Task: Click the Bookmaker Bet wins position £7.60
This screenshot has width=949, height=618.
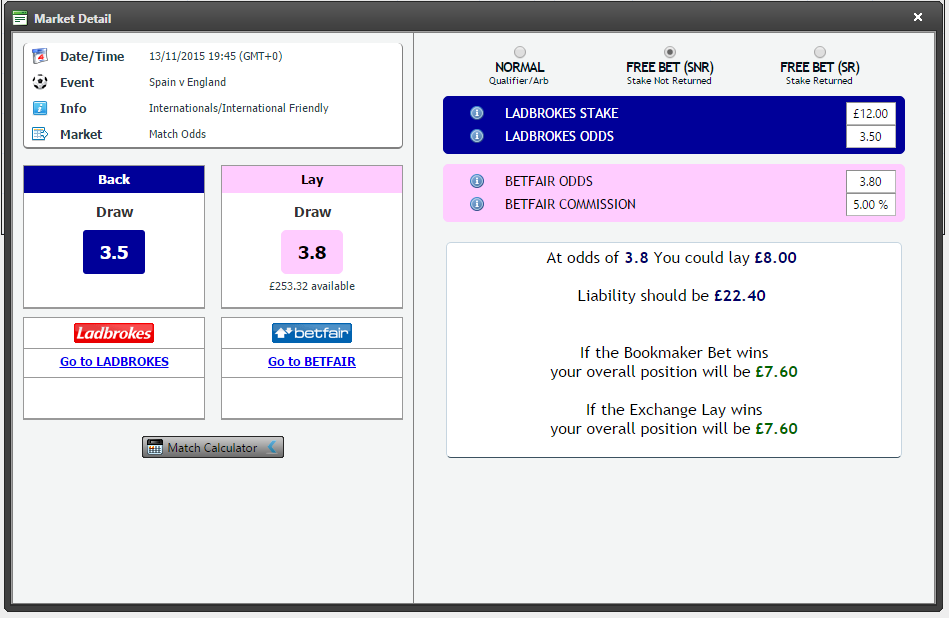Action: [777, 371]
